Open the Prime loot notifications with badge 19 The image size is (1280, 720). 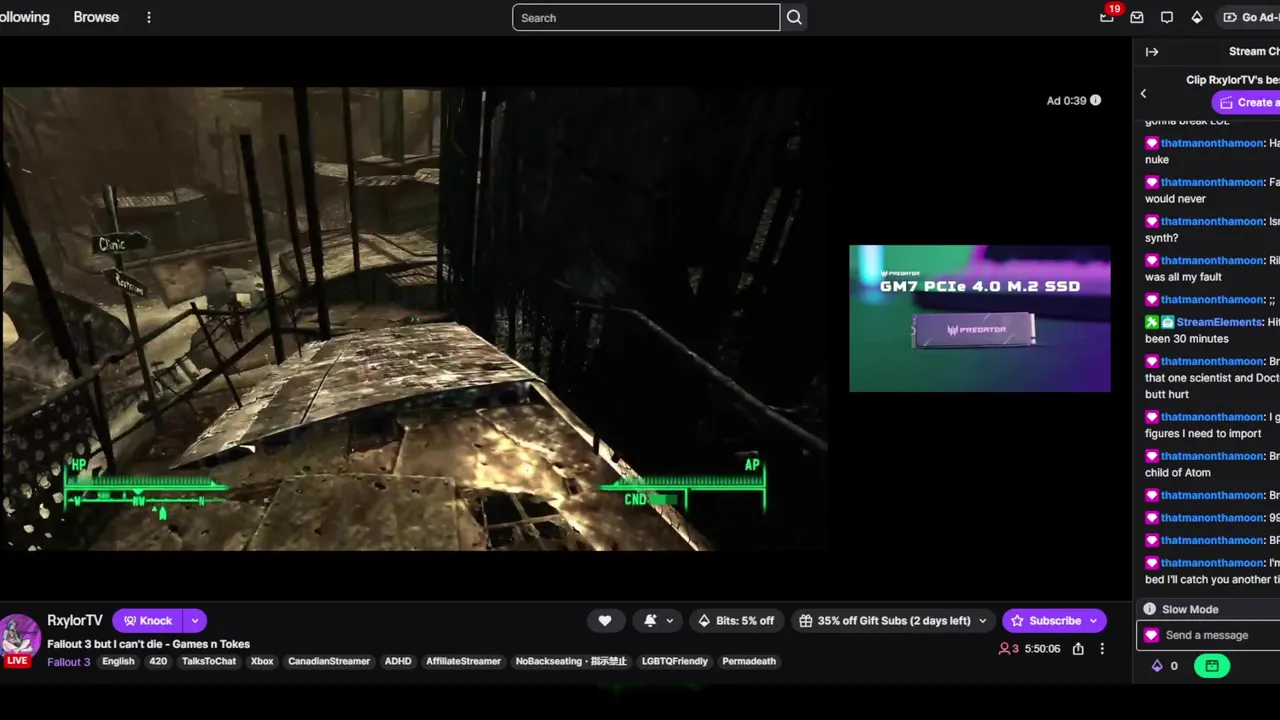coord(1107,17)
